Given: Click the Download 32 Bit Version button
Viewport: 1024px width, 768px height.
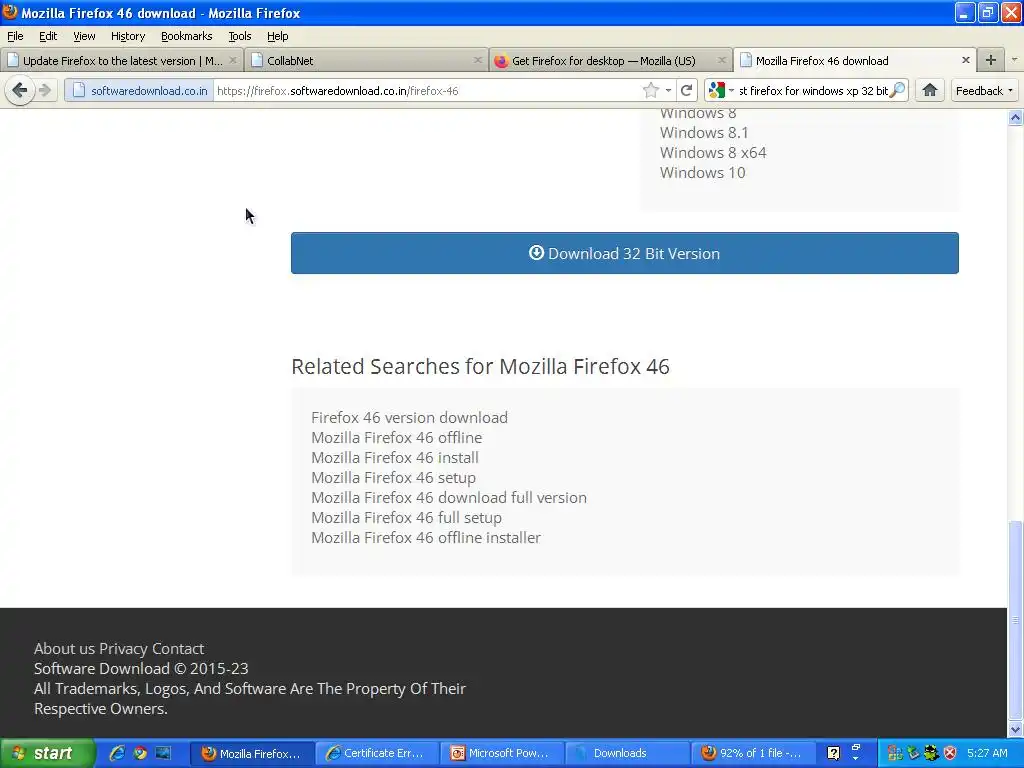Looking at the screenshot, I should [624, 253].
